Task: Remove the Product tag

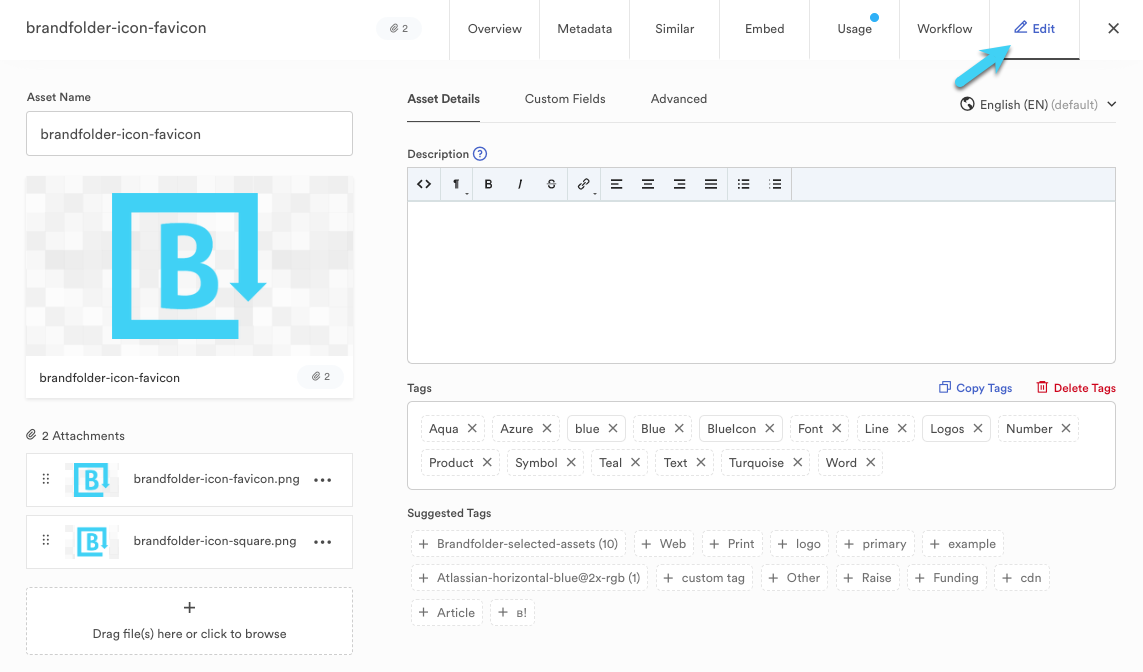Action: click(x=487, y=463)
